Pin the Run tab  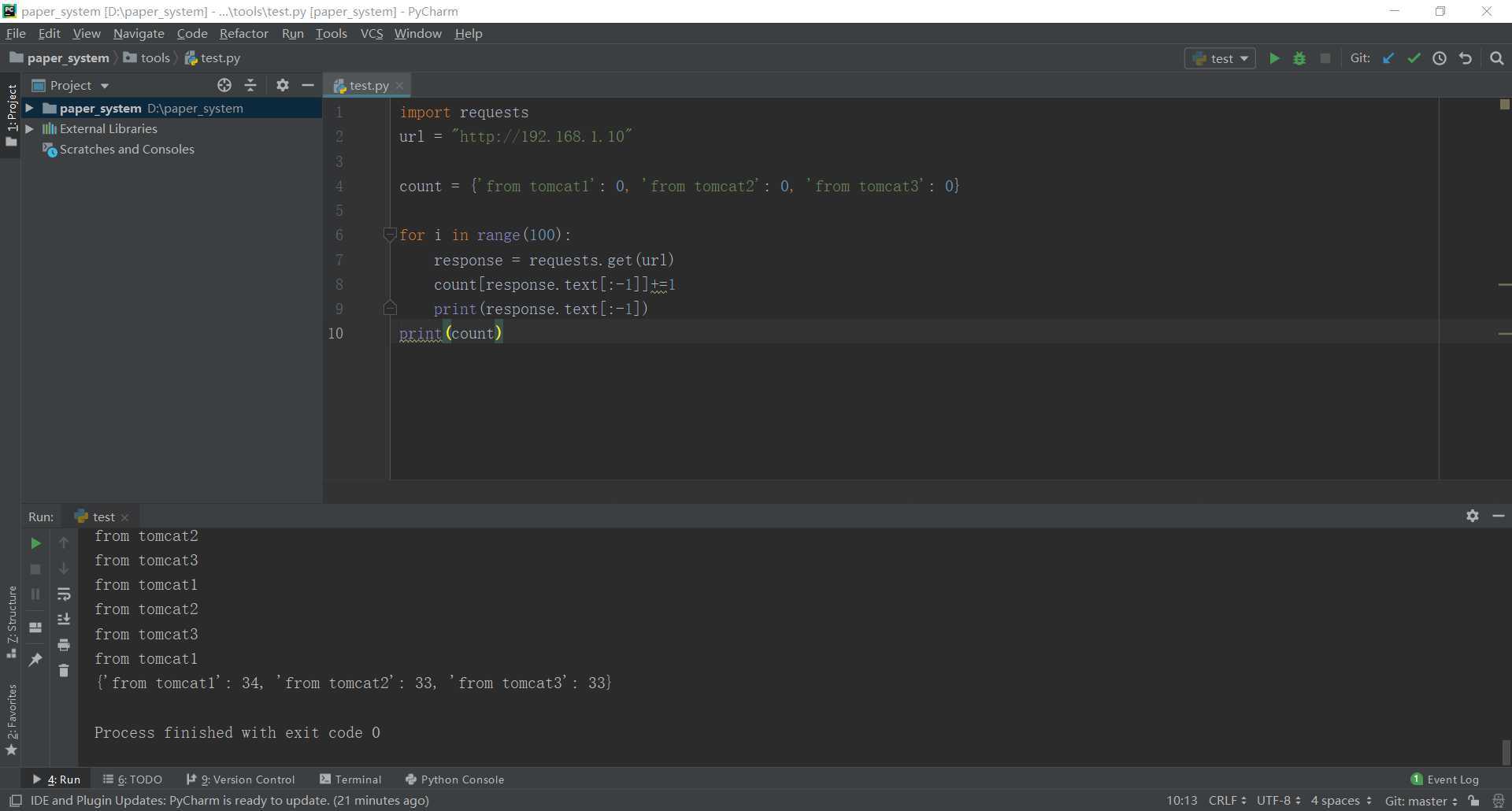[x=35, y=659]
